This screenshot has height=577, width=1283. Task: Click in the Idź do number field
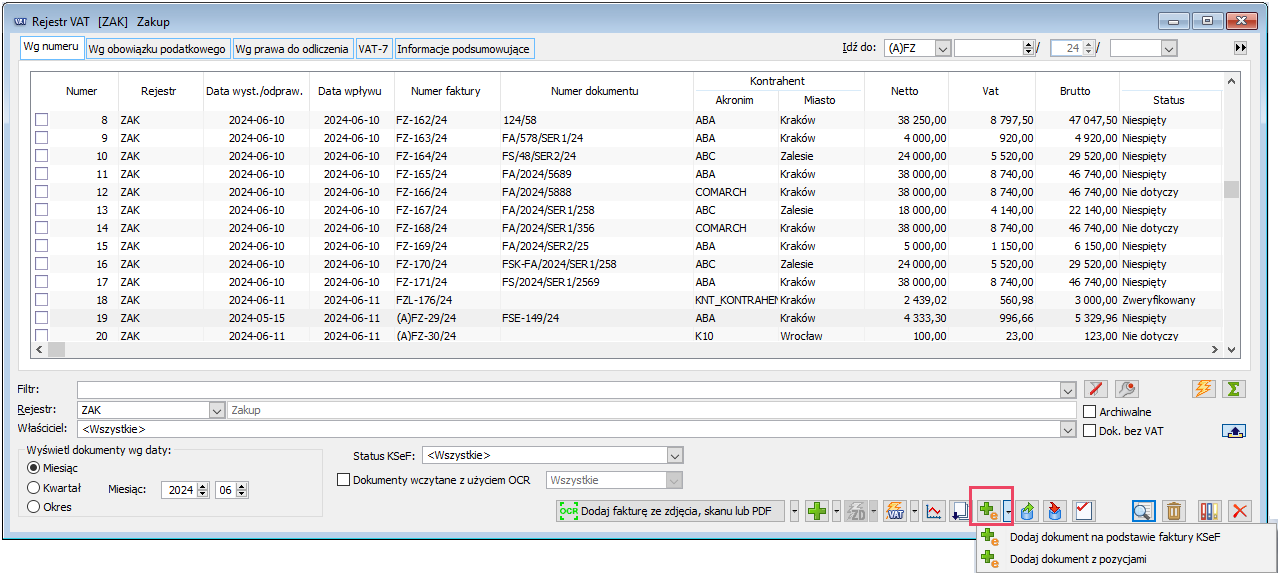988,48
